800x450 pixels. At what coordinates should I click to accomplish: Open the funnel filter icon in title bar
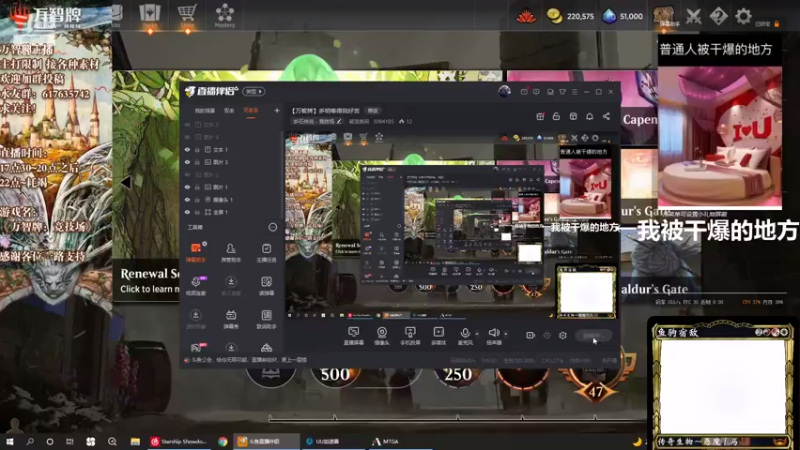(x=562, y=92)
